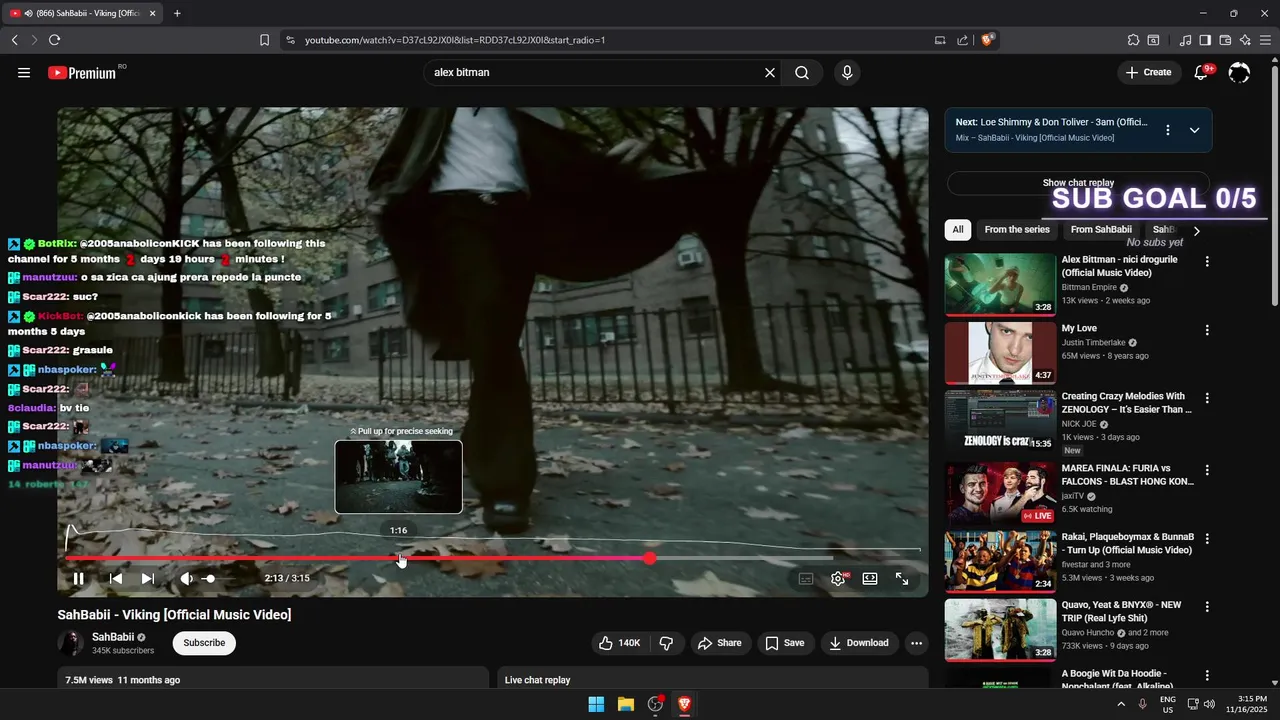Open Alex Bittman - nici drogurile thumbnail
Viewport: 1280px width, 720px height.
click(1000, 284)
